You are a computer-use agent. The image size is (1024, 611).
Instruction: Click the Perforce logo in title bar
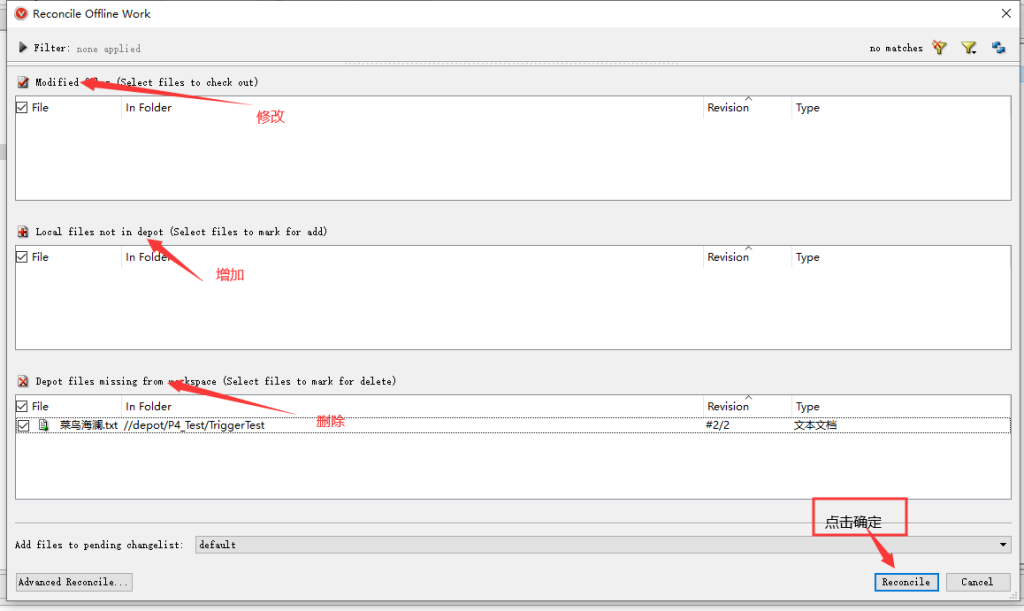pos(20,14)
